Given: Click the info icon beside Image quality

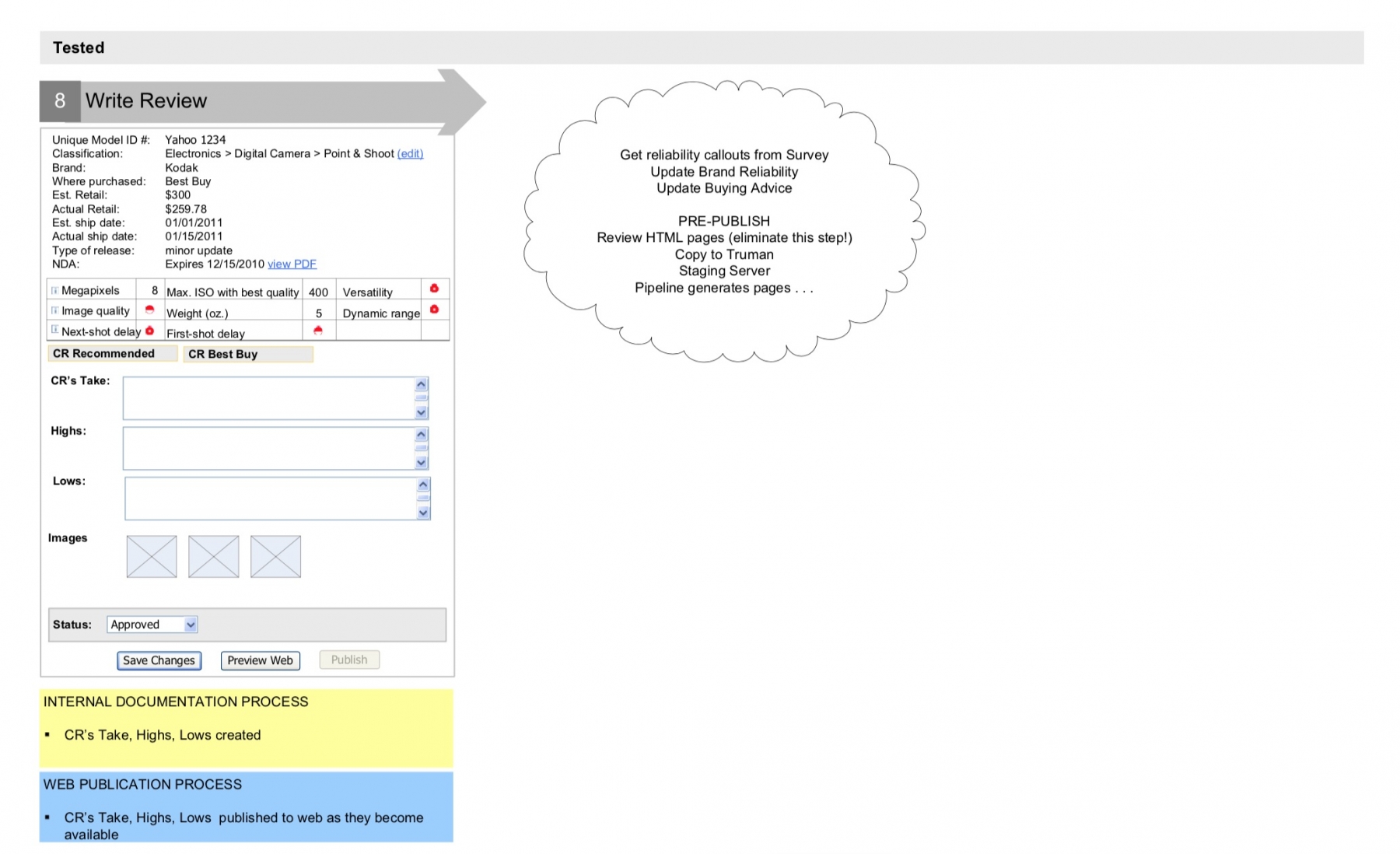Looking at the screenshot, I should pyautogui.click(x=54, y=310).
